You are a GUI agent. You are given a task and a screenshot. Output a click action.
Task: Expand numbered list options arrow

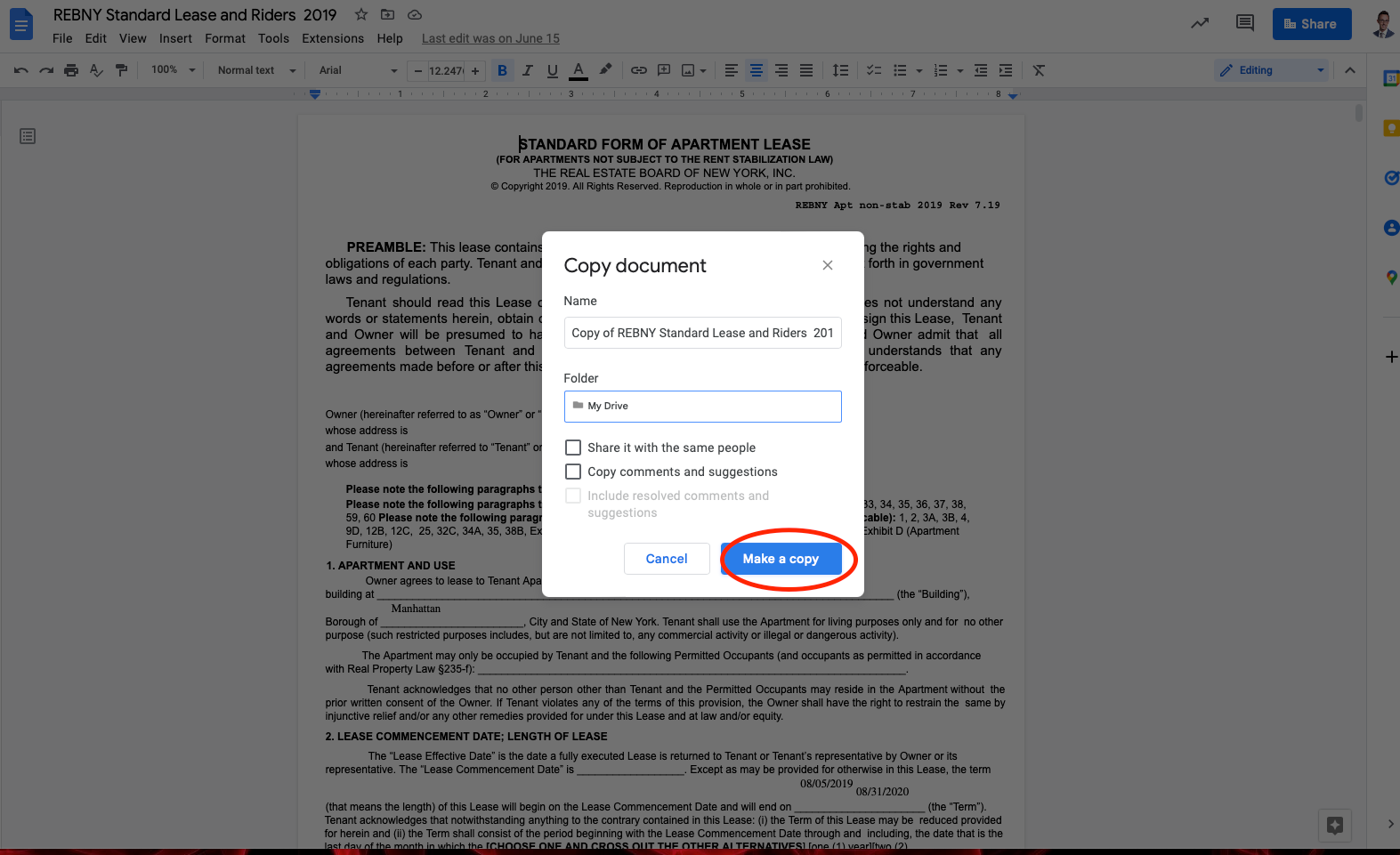(960, 70)
